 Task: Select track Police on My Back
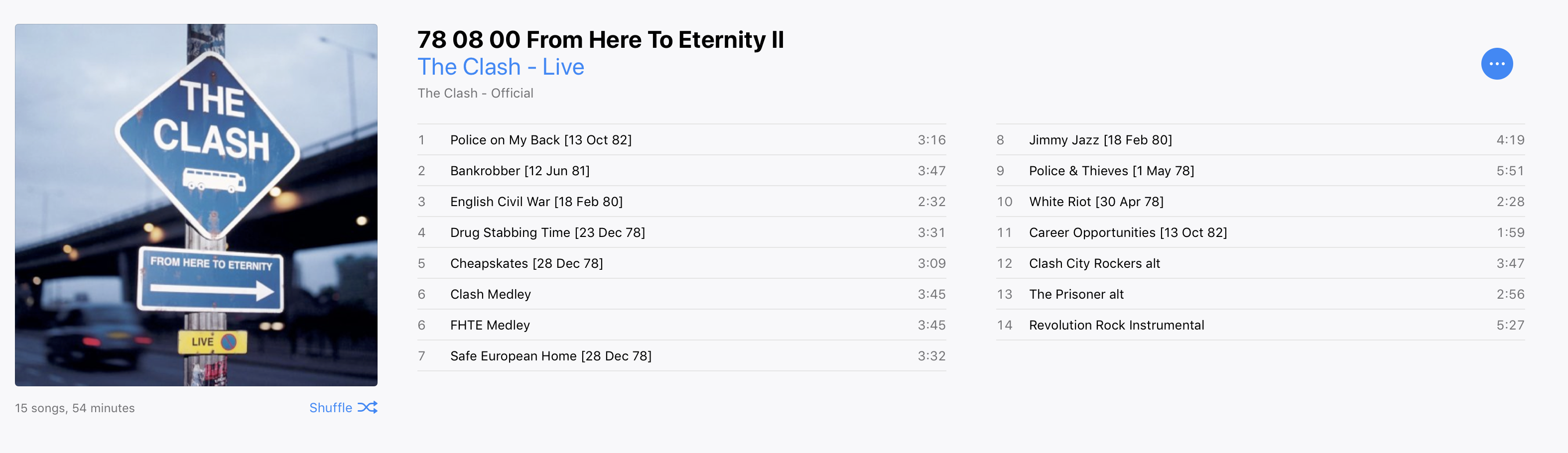pyautogui.click(x=681, y=140)
